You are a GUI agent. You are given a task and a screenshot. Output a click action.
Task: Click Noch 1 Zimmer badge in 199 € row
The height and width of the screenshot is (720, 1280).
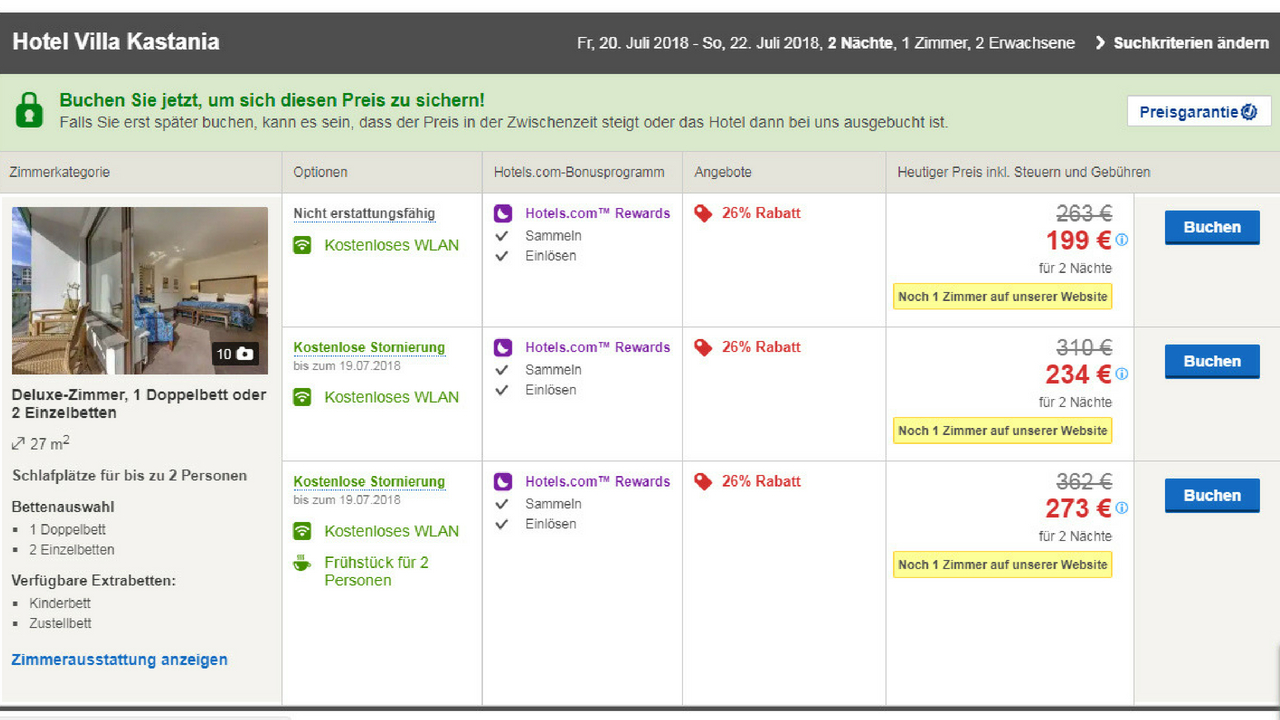[1003, 297]
